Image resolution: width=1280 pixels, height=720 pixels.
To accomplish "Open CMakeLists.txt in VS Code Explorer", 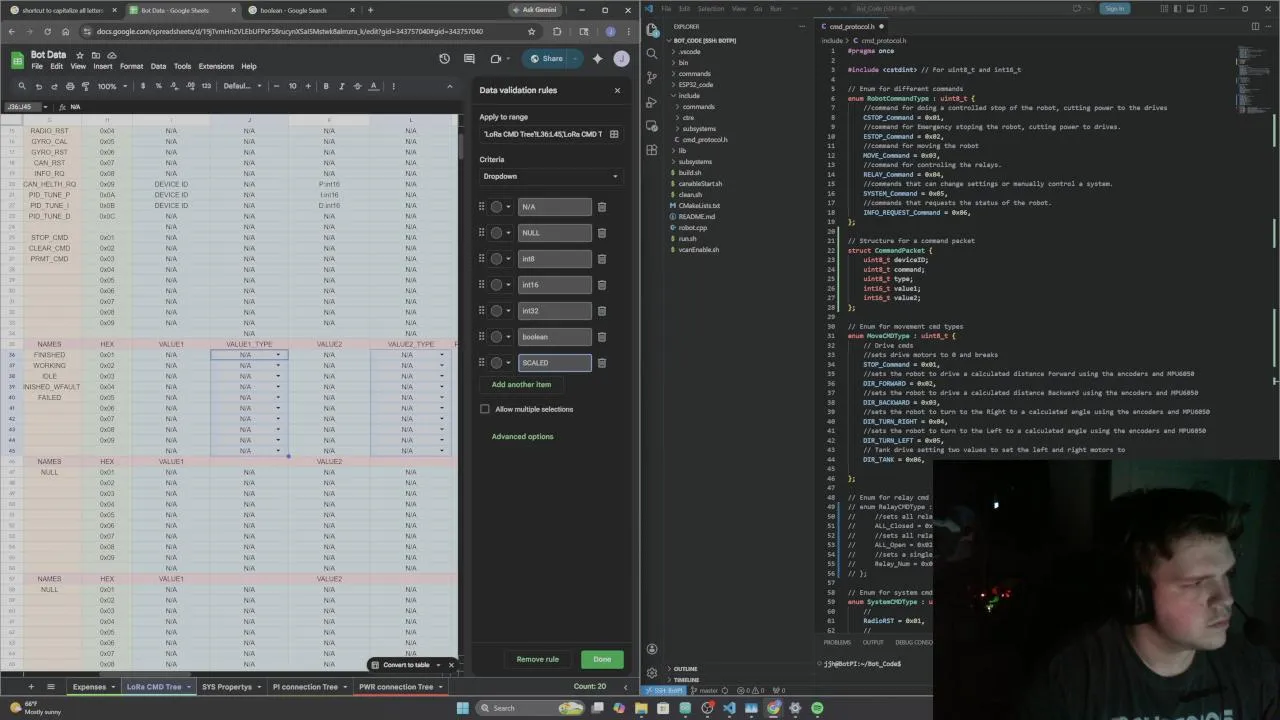I will 699,206.
